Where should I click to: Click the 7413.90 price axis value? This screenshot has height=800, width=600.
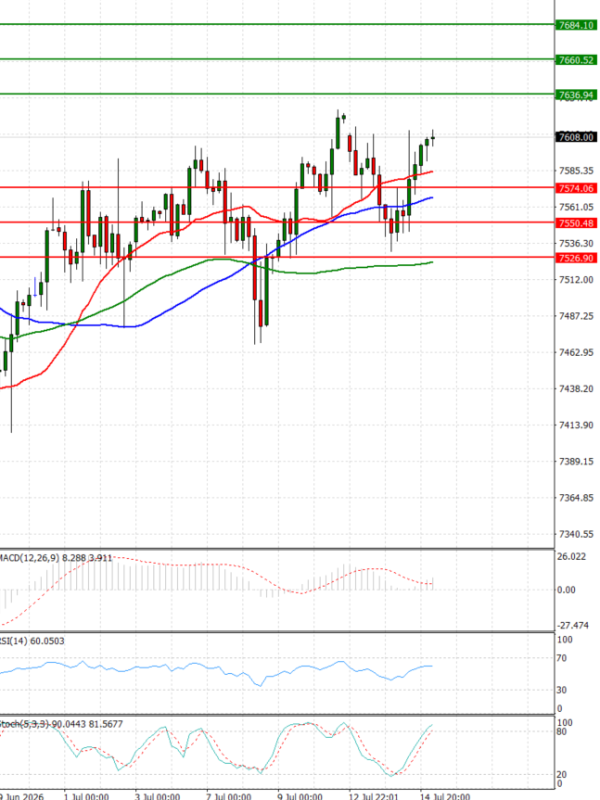pyautogui.click(x=576, y=425)
